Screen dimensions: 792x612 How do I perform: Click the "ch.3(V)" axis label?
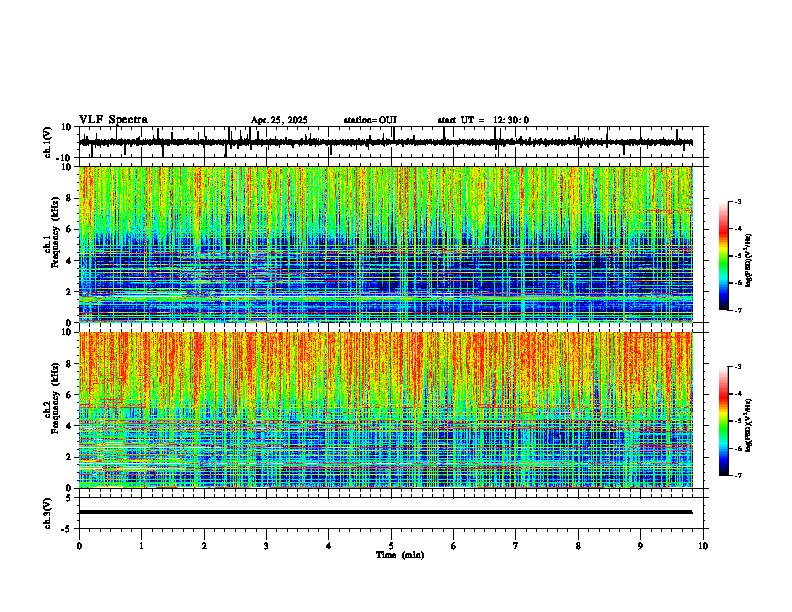click(48, 514)
